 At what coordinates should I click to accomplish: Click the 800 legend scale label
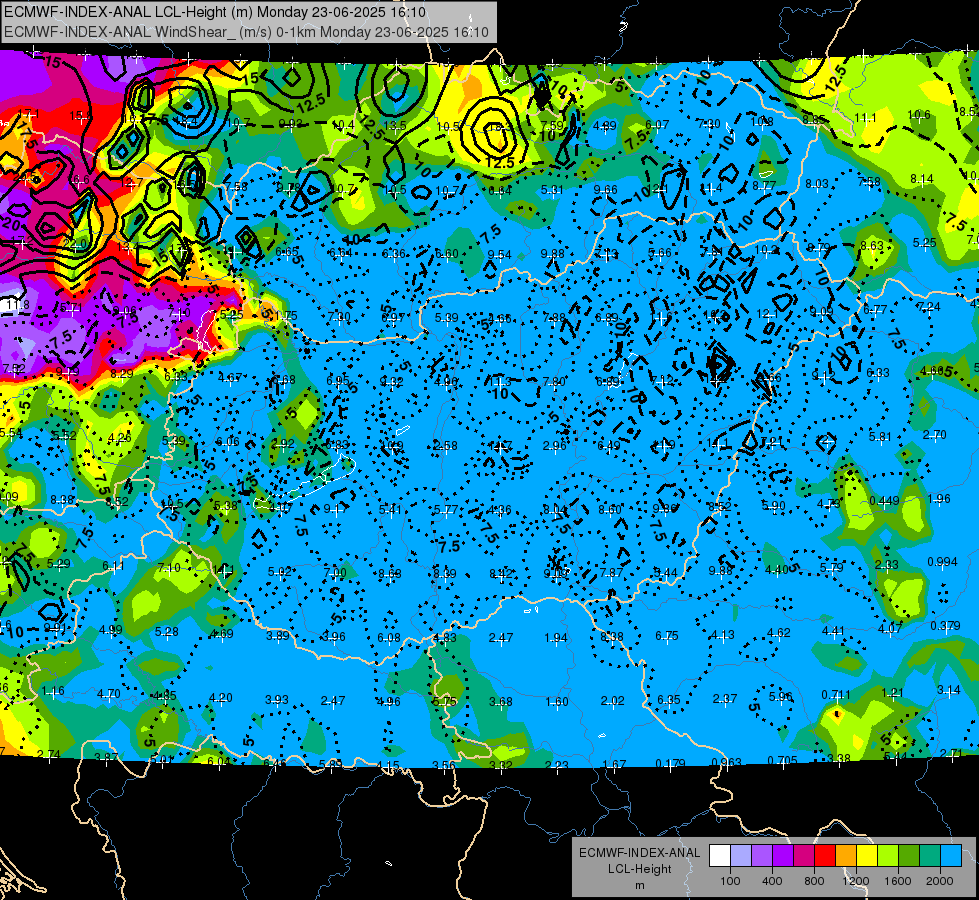(x=814, y=881)
